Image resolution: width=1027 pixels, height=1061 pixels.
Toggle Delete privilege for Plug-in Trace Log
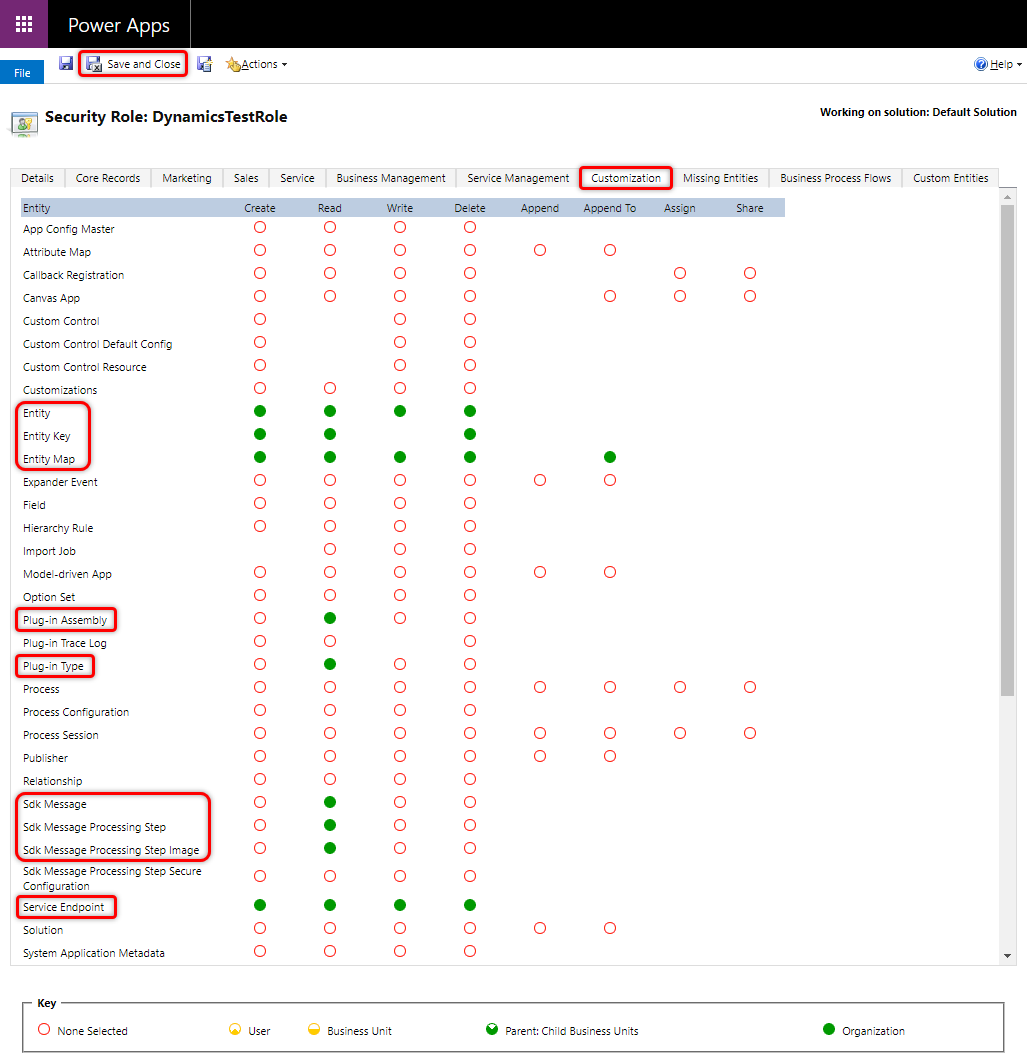pos(470,641)
